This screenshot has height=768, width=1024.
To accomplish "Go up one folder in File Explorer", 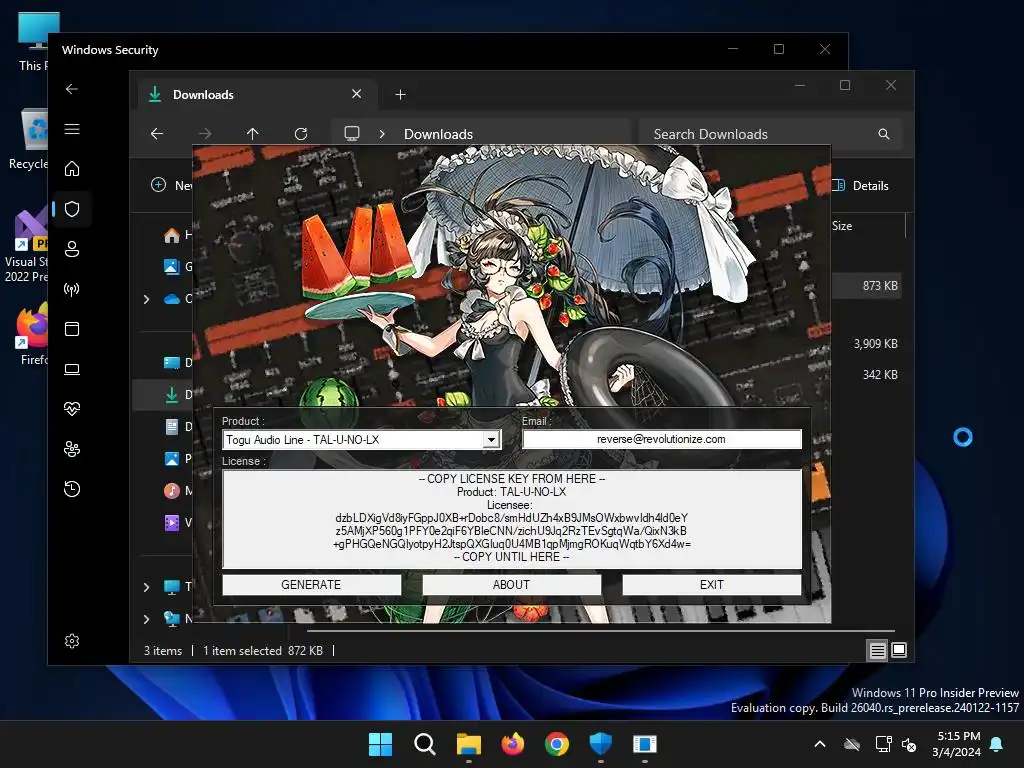I will [x=253, y=134].
